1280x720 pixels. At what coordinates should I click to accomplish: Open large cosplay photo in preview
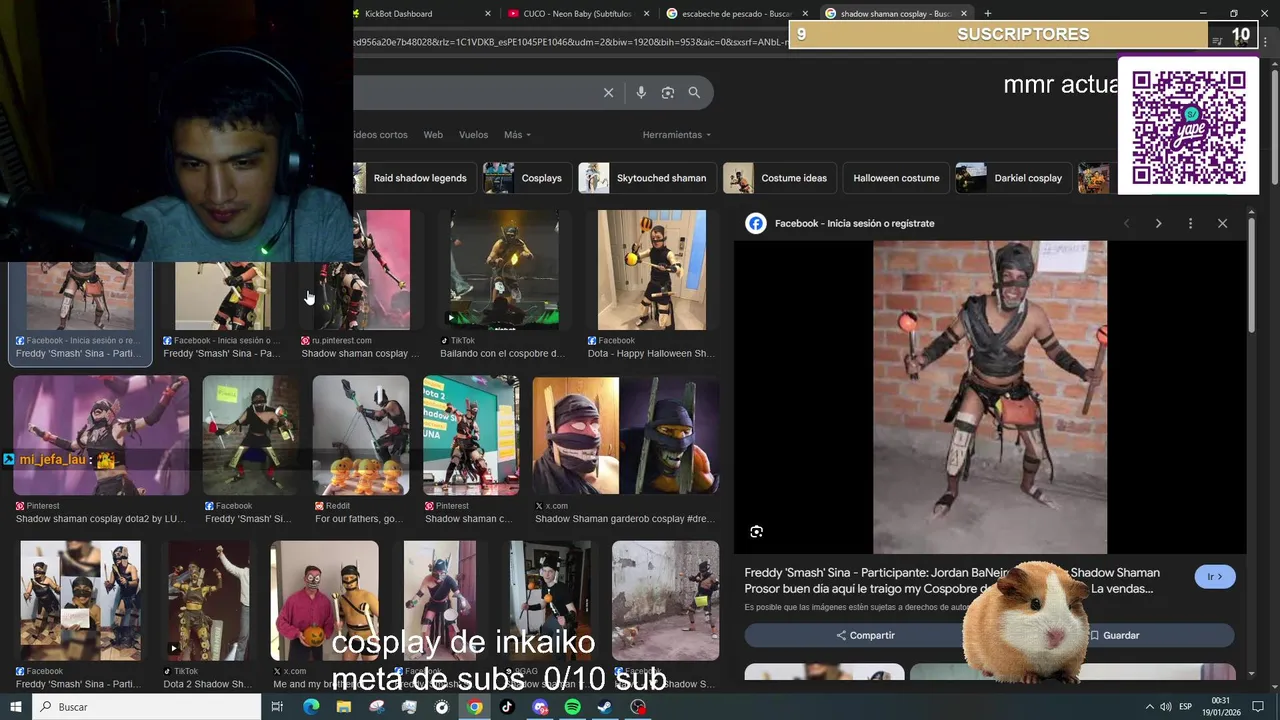pos(990,397)
